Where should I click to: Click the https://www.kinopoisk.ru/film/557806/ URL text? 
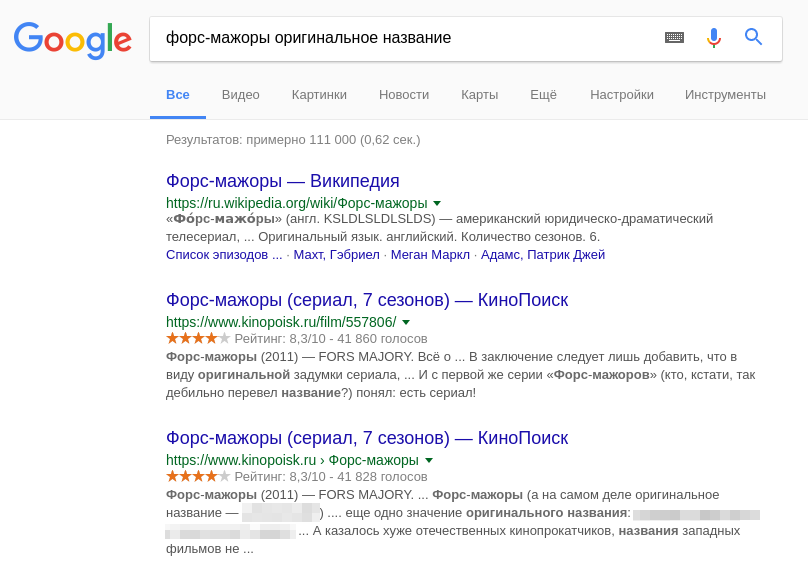(x=281, y=322)
